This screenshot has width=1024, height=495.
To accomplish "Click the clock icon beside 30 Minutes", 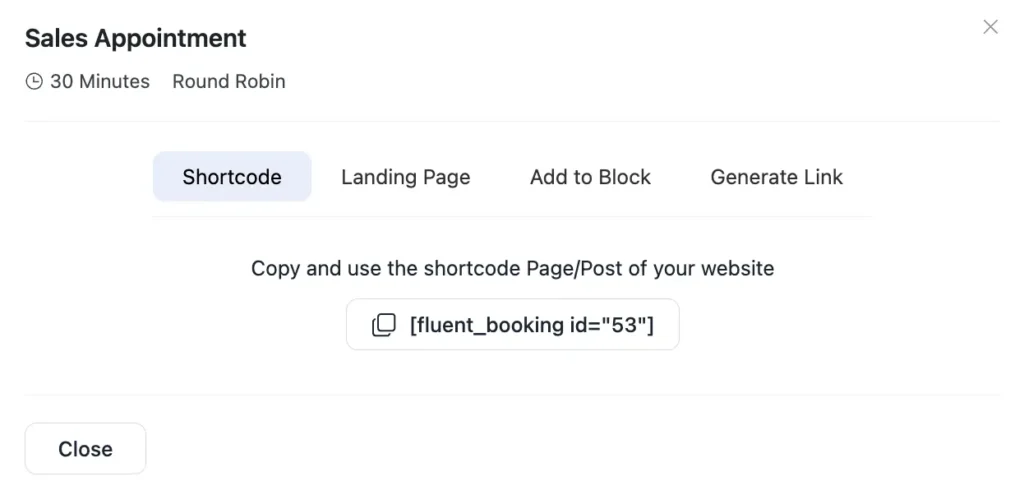I will point(34,82).
